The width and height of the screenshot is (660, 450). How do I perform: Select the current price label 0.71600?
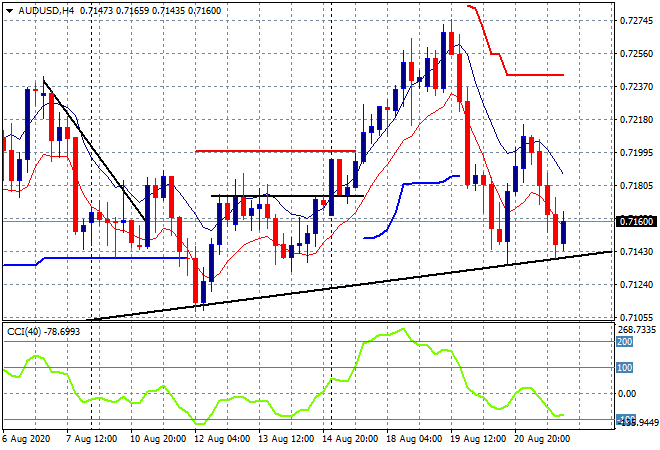[x=636, y=221]
